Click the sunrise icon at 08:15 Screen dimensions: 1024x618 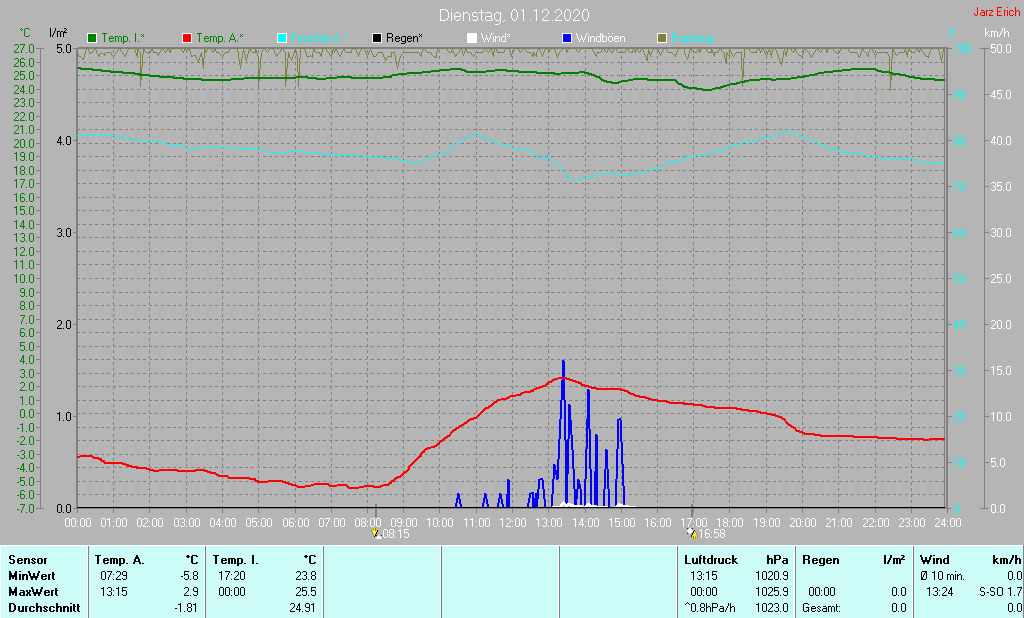pyautogui.click(x=376, y=533)
